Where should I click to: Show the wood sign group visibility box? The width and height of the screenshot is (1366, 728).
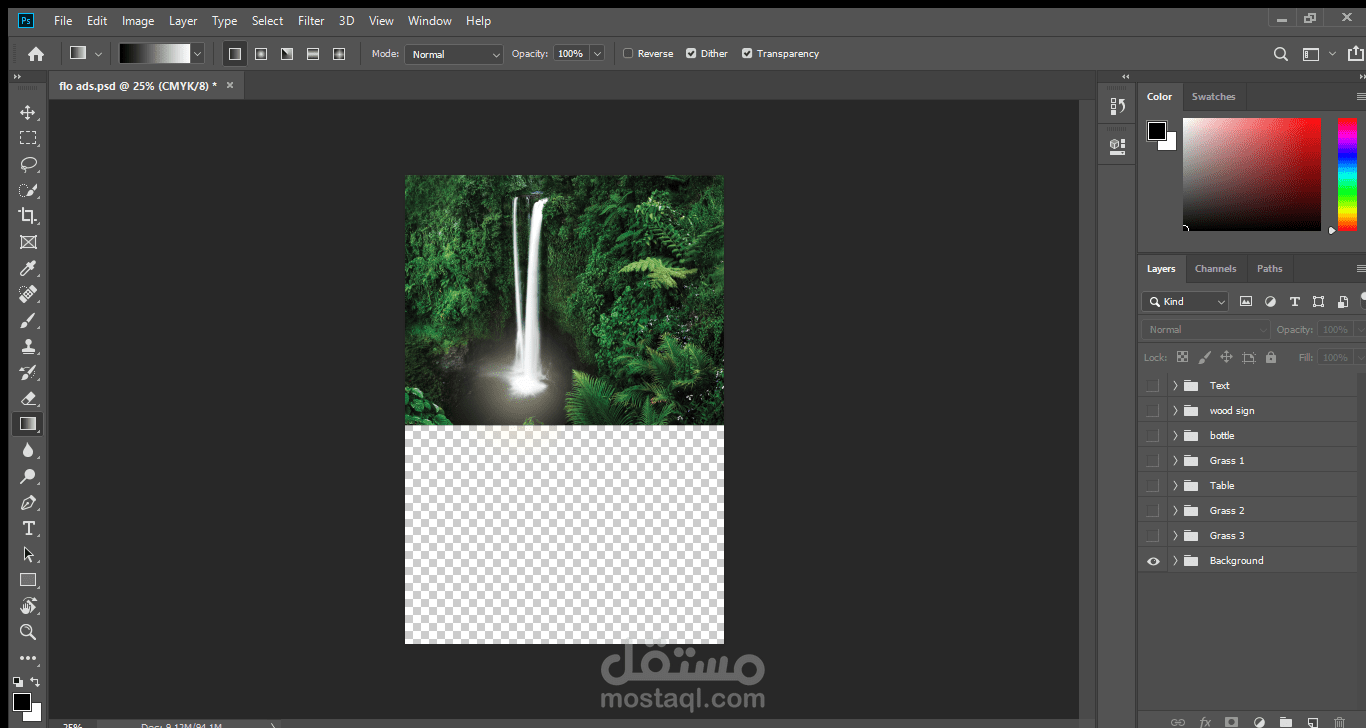pyautogui.click(x=1153, y=411)
